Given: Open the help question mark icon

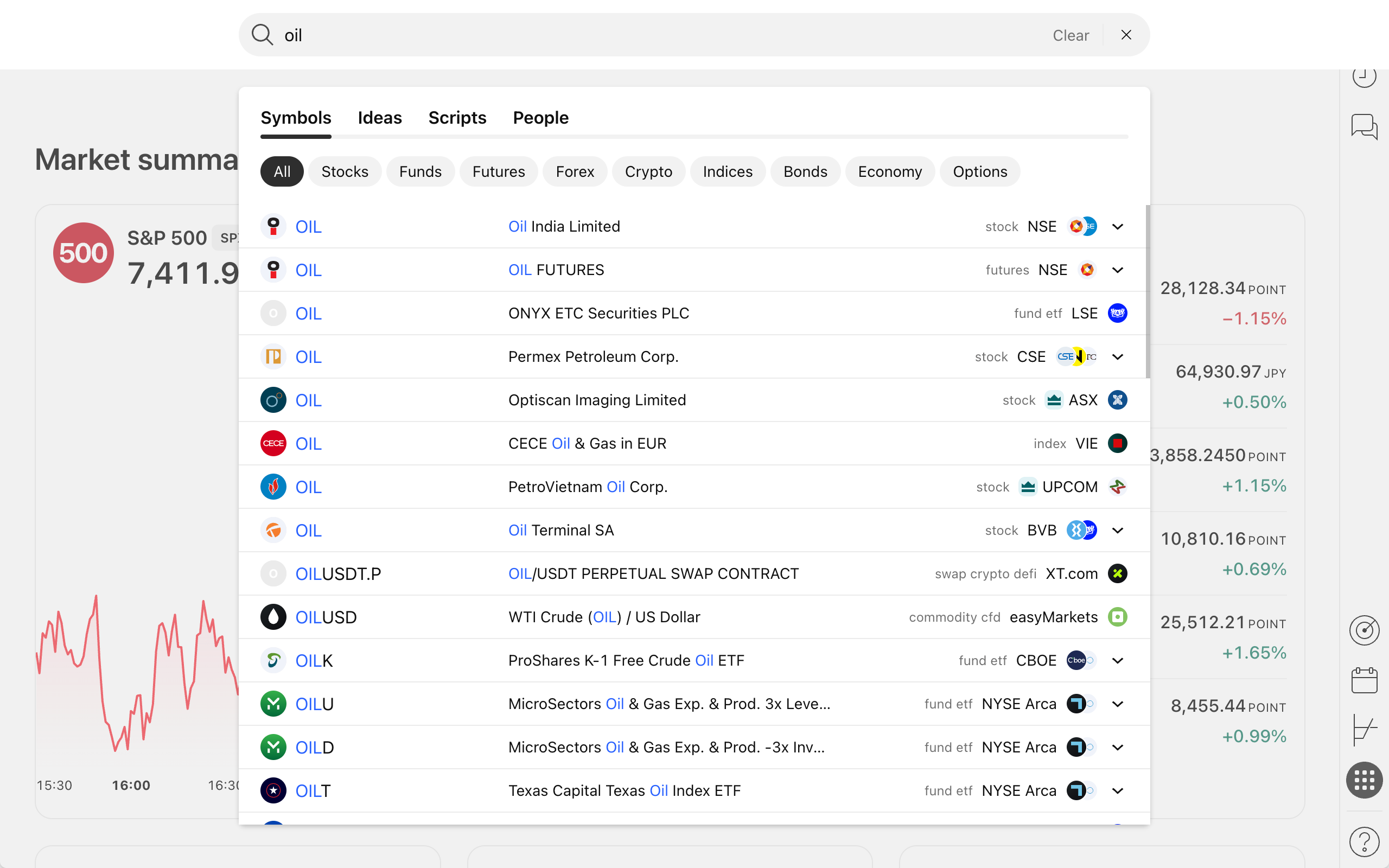Looking at the screenshot, I should tap(1363, 841).
